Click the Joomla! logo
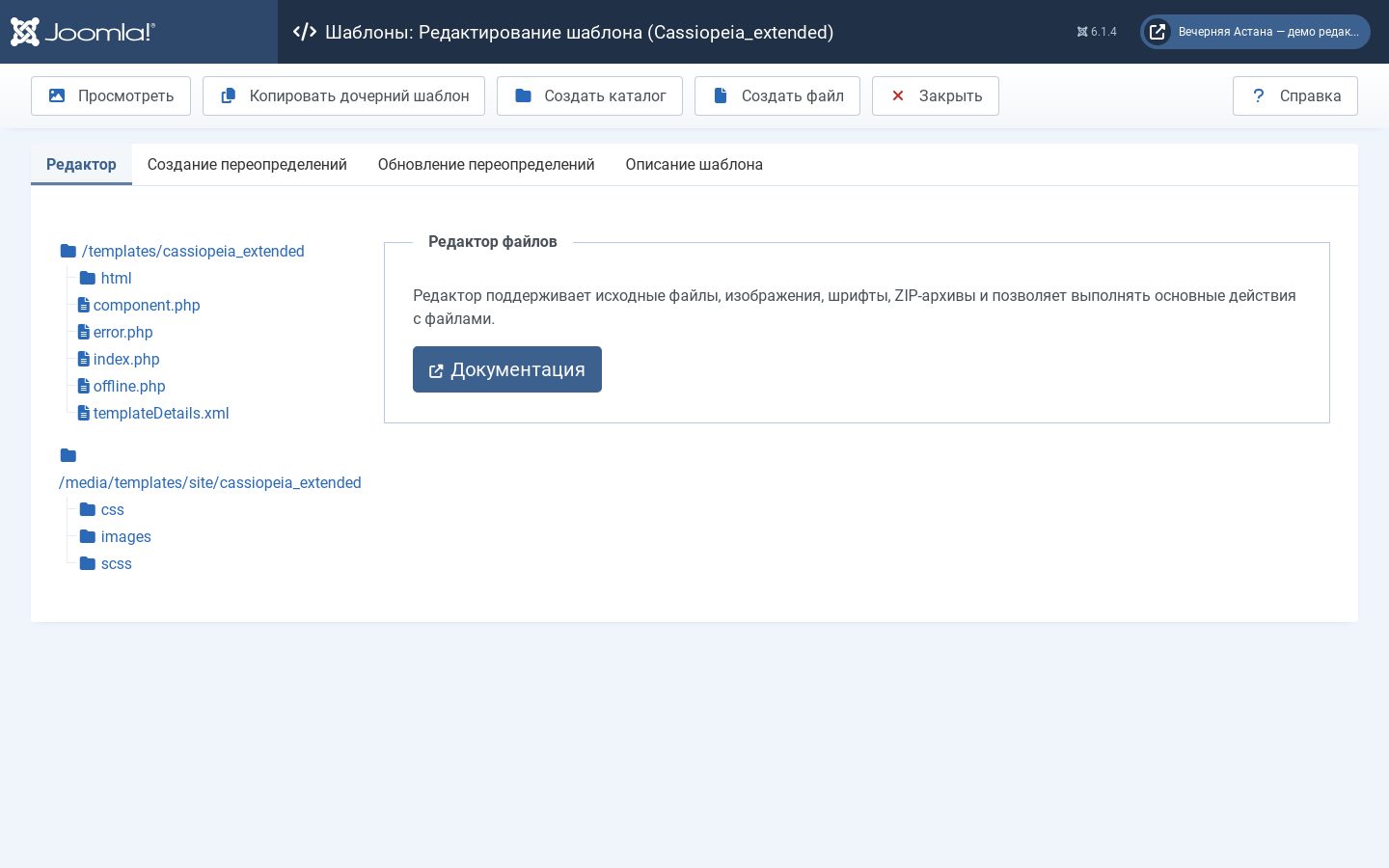The image size is (1389, 868). coord(82,32)
